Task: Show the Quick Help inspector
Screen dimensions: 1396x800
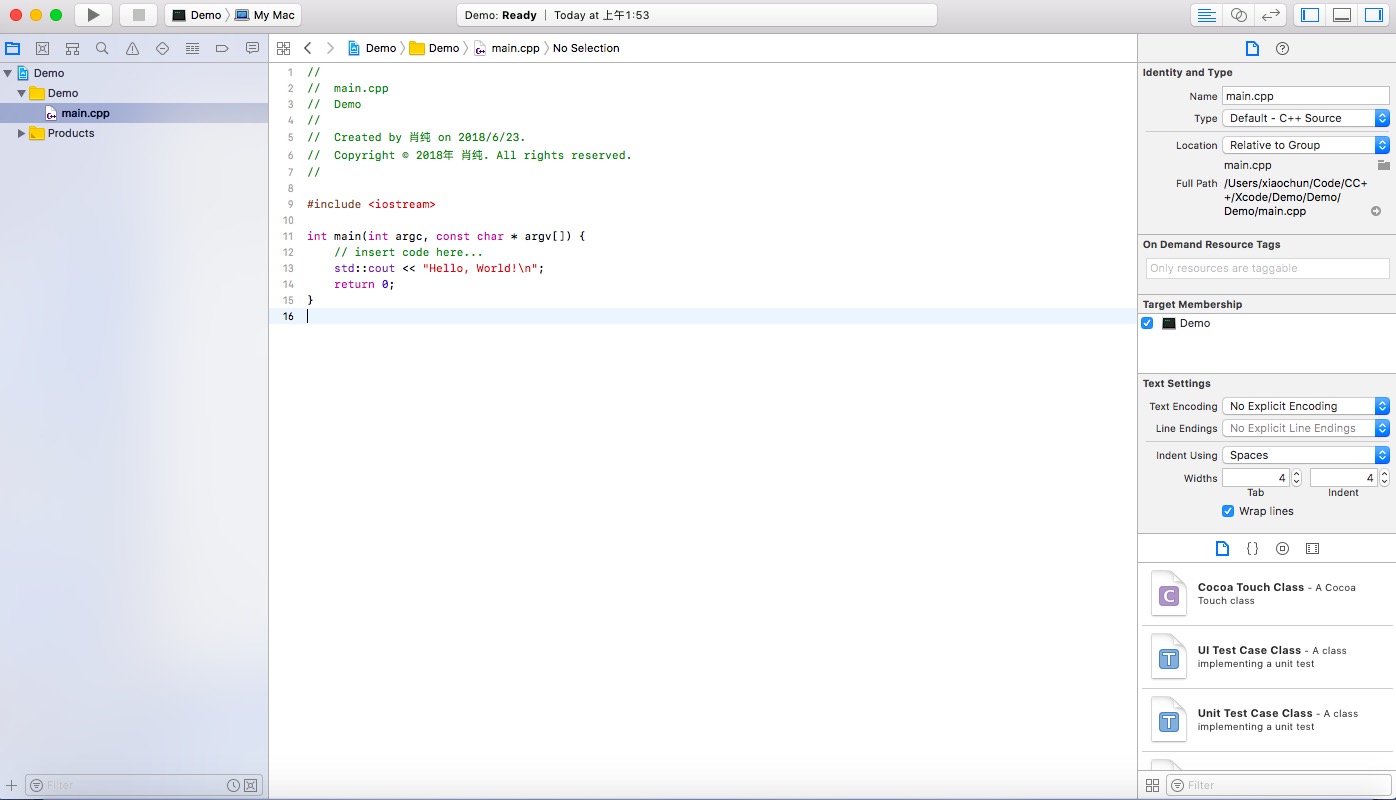Action: (1282, 48)
